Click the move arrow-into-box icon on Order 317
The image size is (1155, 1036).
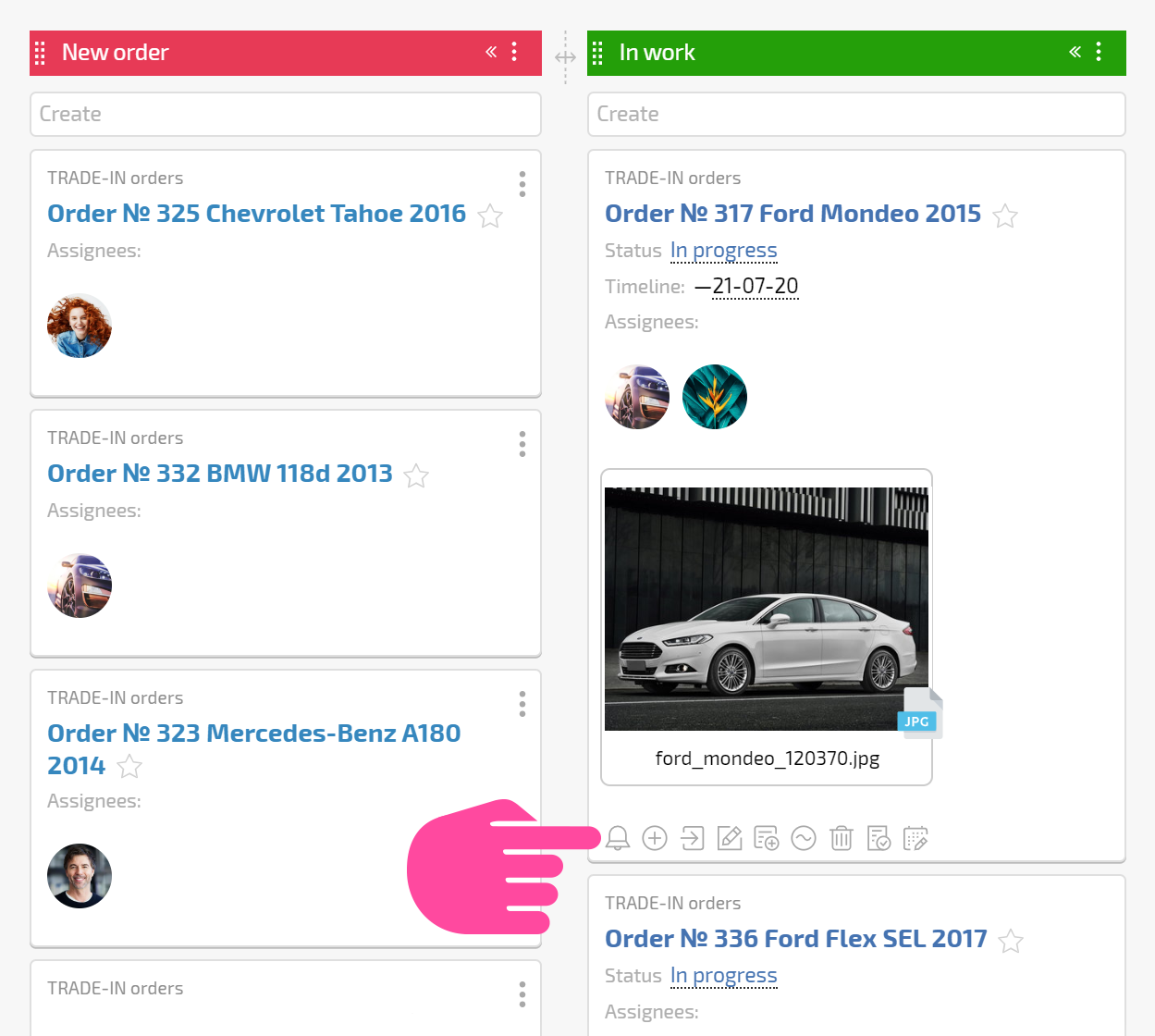[x=692, y=838]
